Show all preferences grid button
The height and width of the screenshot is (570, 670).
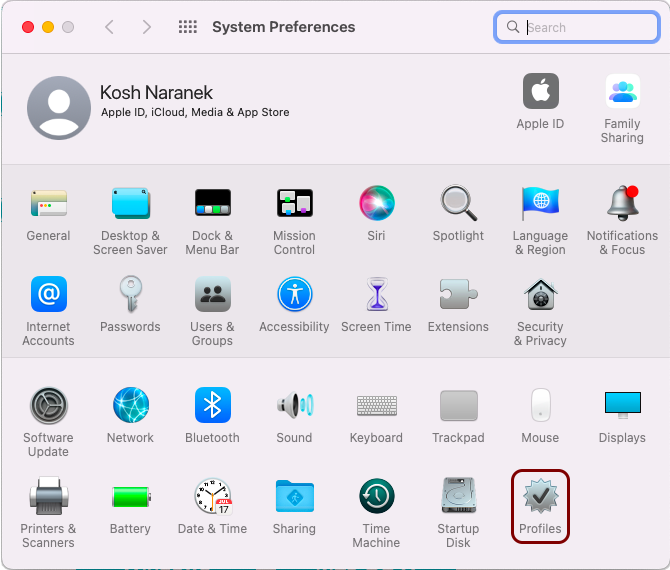[187, 27]
